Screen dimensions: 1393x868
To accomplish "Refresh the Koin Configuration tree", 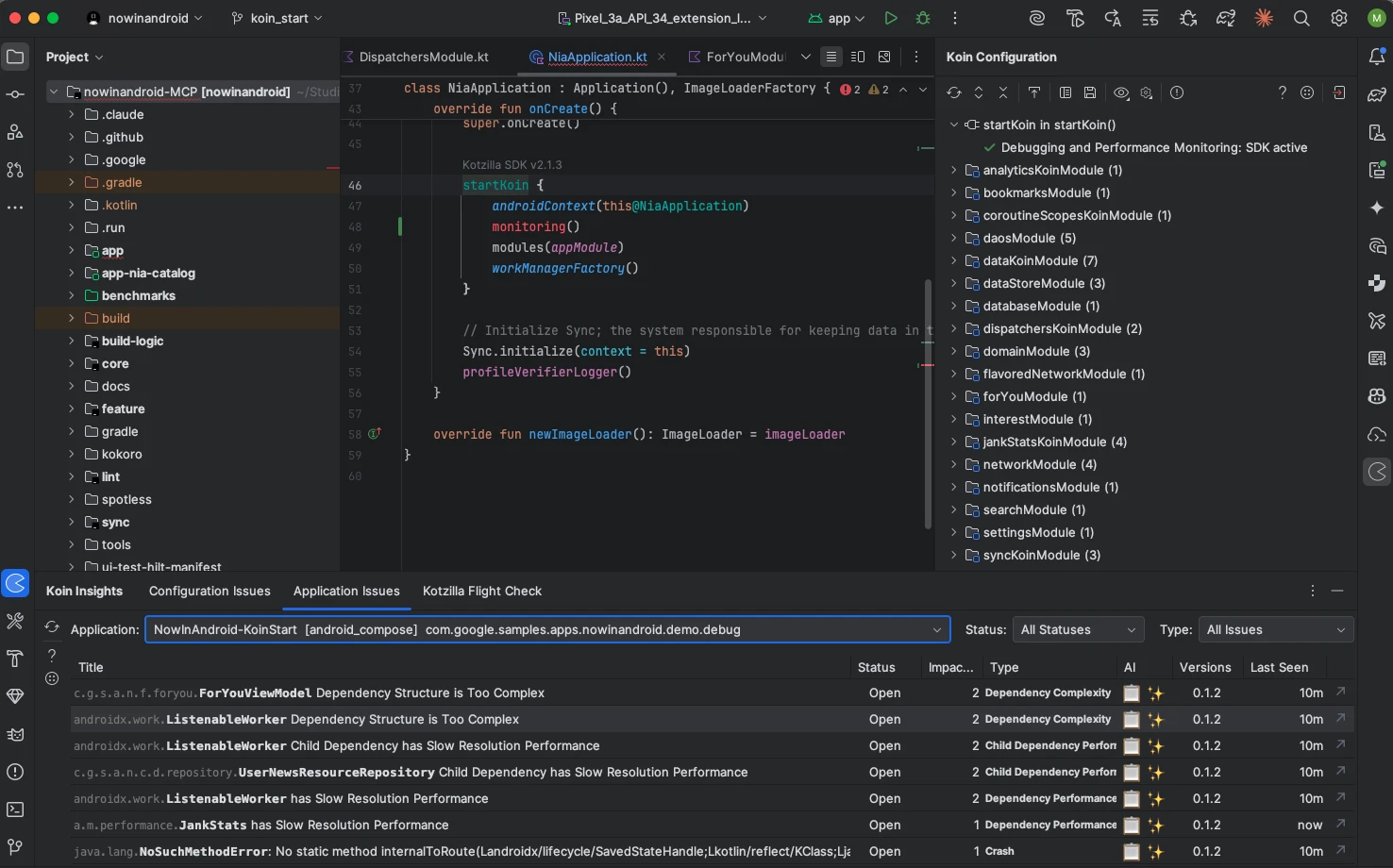I will (954, 92).
